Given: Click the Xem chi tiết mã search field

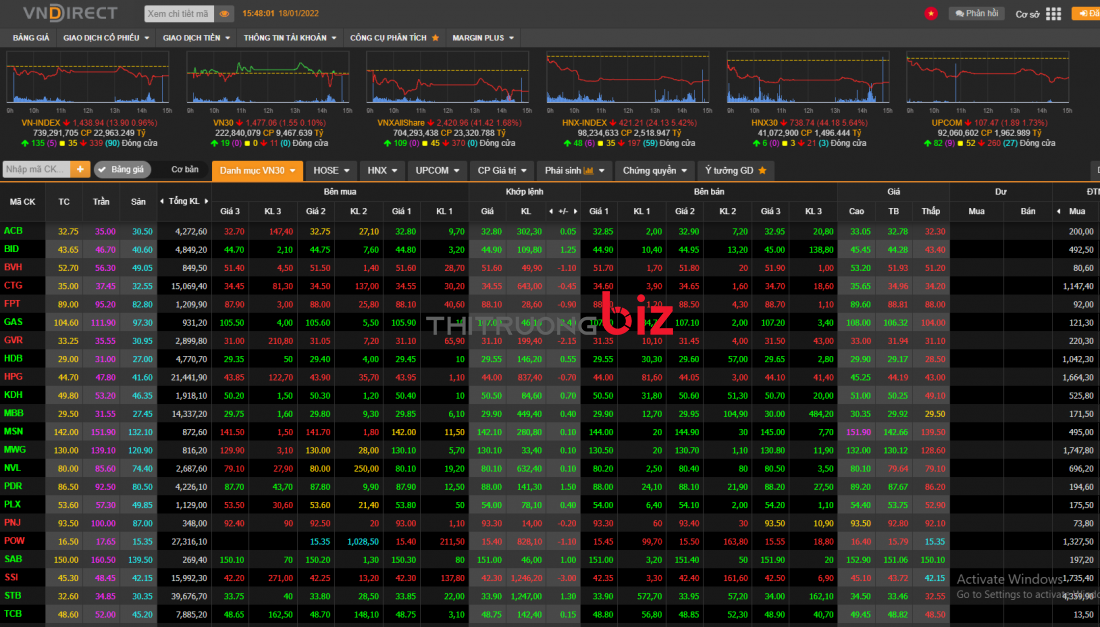Looking at the screenshot, I should (x=178, y=14).
